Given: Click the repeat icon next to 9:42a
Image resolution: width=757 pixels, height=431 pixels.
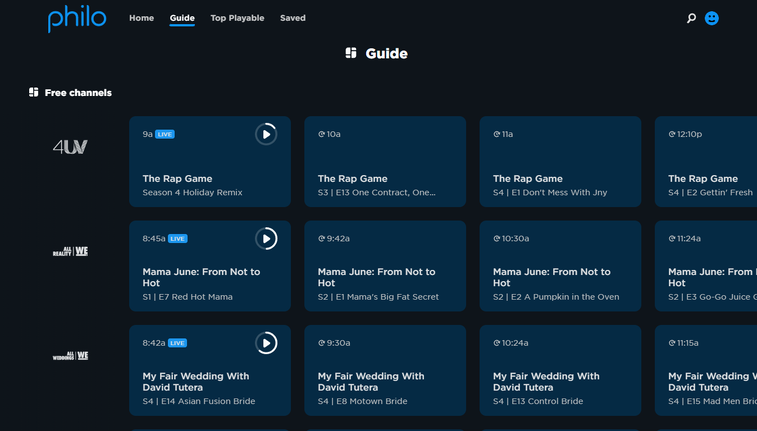Looking at the screenshot, I should coord(322,238).
